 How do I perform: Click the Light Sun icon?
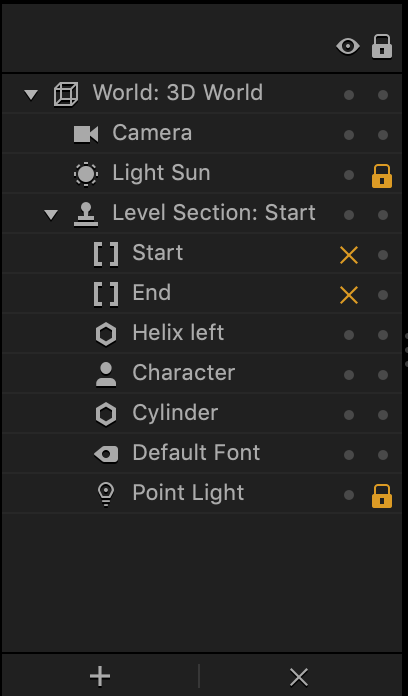pyautogui.click(x=86, y=174)
